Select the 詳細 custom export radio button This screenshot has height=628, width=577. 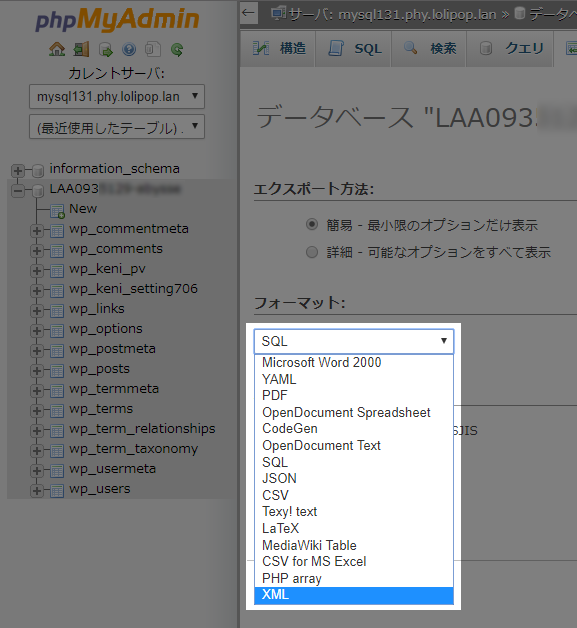312,252
